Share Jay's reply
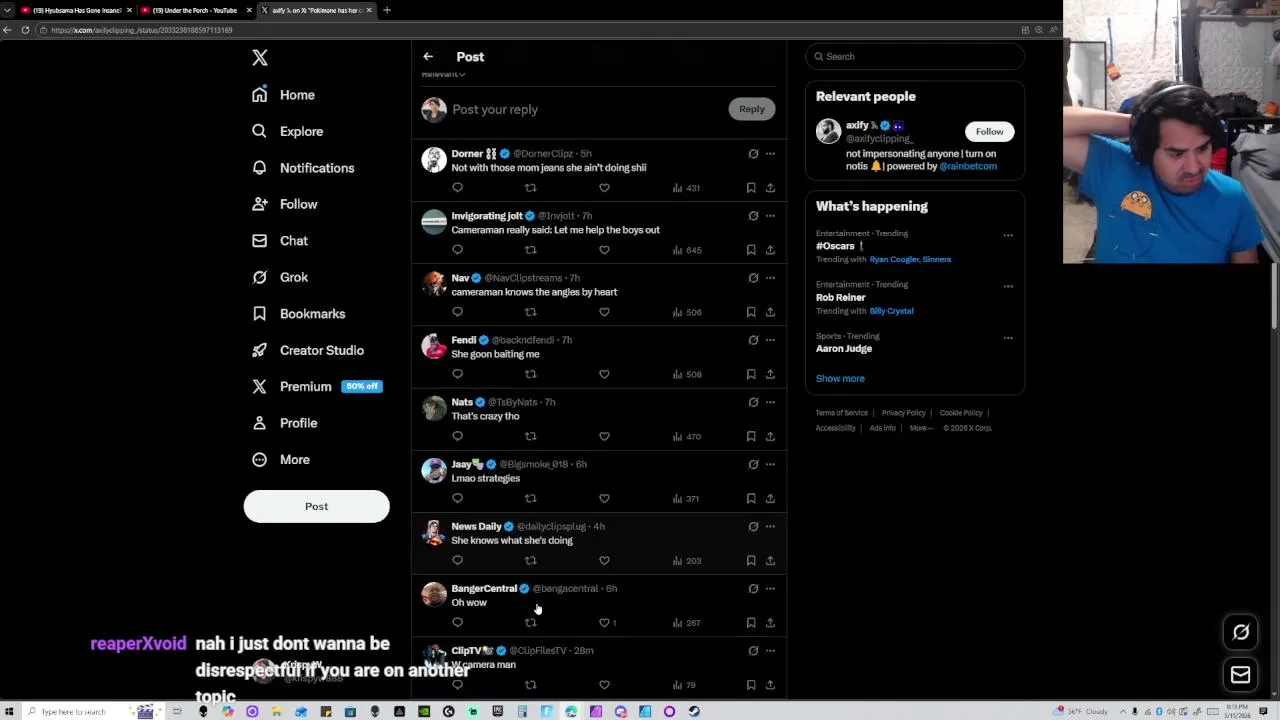Viewport: 1280px width, 720px height. 770,498
